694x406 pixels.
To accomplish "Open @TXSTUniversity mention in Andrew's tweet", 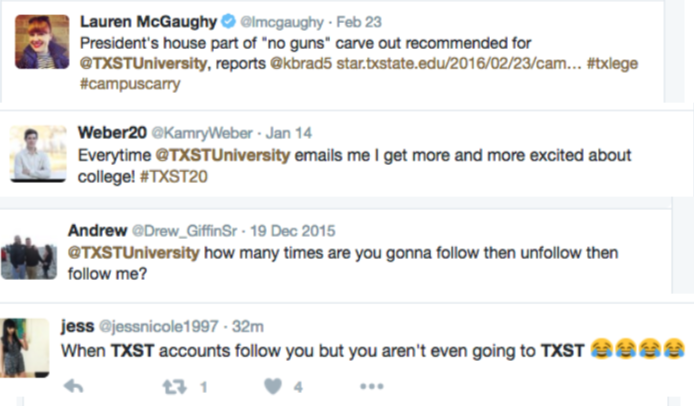I will pyautogui.click(x=134, y=253).
